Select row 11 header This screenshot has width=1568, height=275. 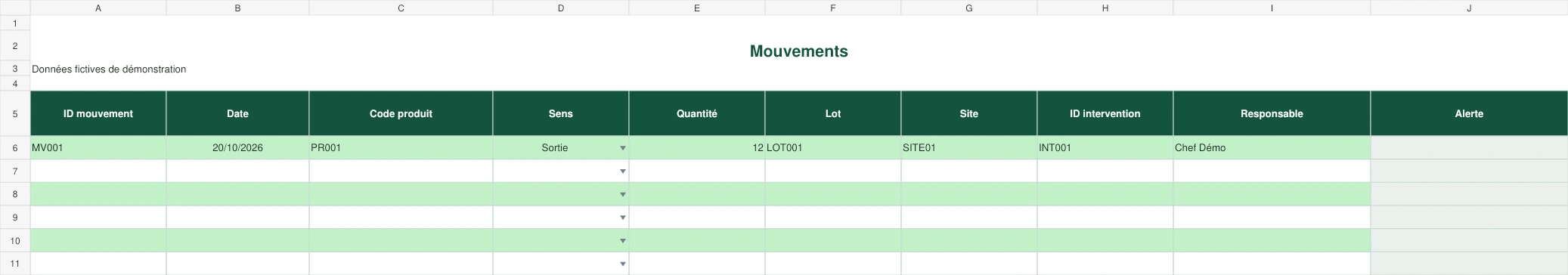(15, 264)
